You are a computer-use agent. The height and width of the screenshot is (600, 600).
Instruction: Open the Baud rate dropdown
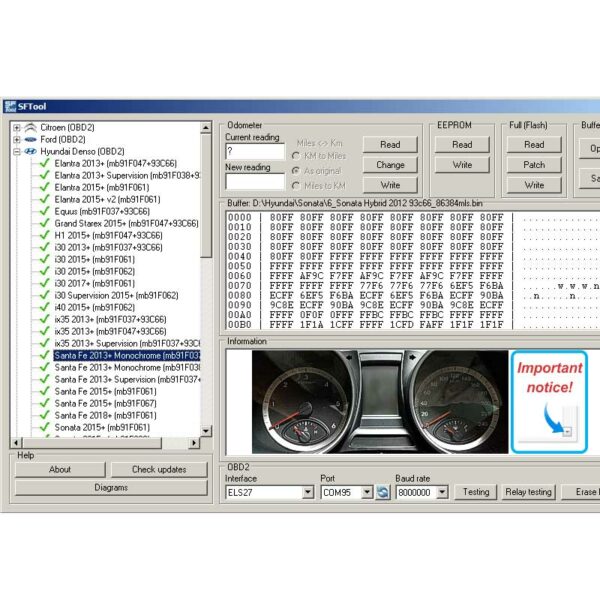[x=443, y=492]
